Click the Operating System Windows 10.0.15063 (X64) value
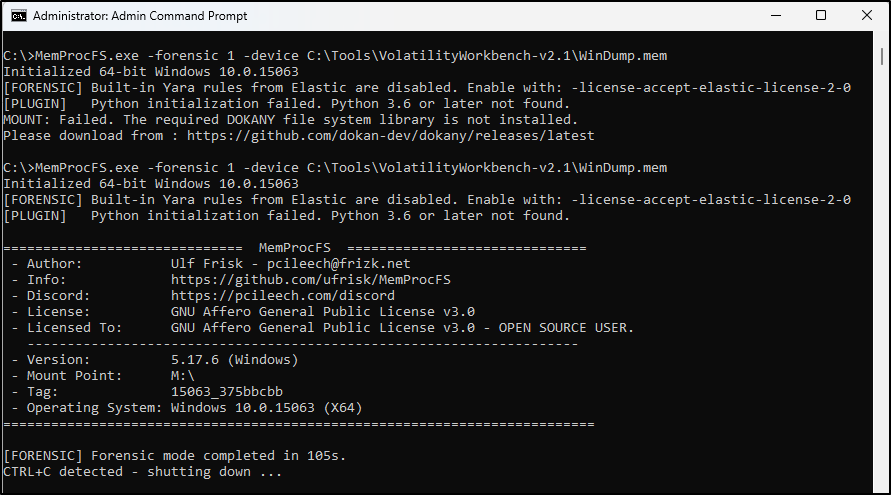 [x=266, y=408]
